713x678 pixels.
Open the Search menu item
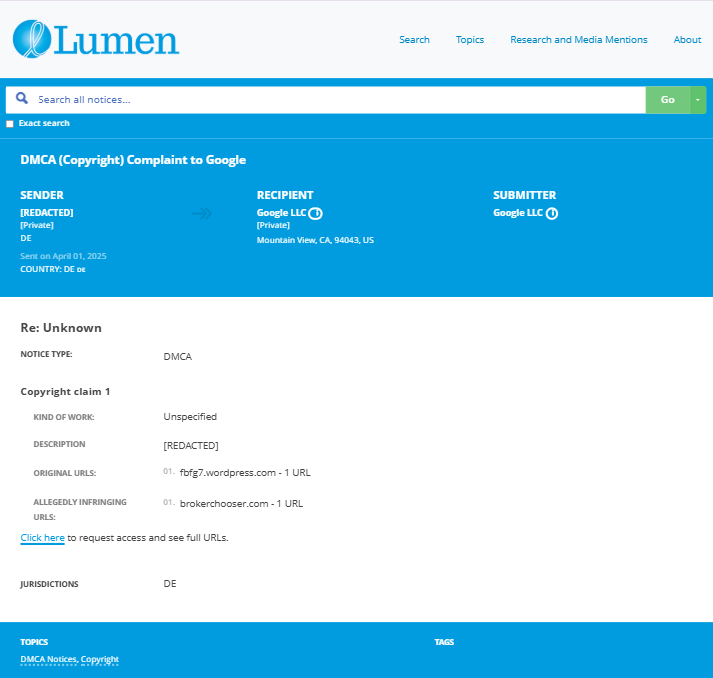[414, 40]
